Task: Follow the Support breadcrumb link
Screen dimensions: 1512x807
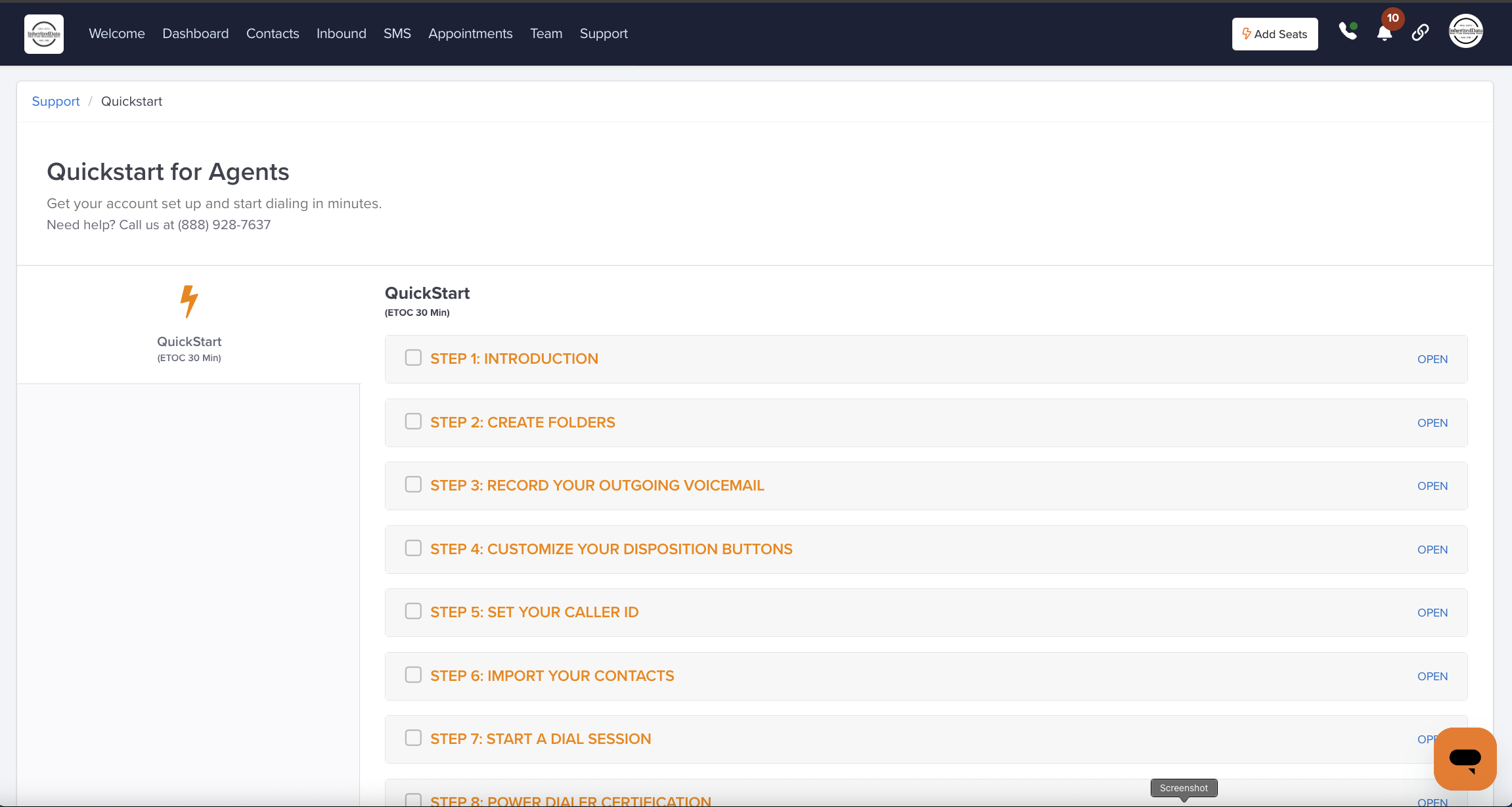Action: tap(56, 101)
